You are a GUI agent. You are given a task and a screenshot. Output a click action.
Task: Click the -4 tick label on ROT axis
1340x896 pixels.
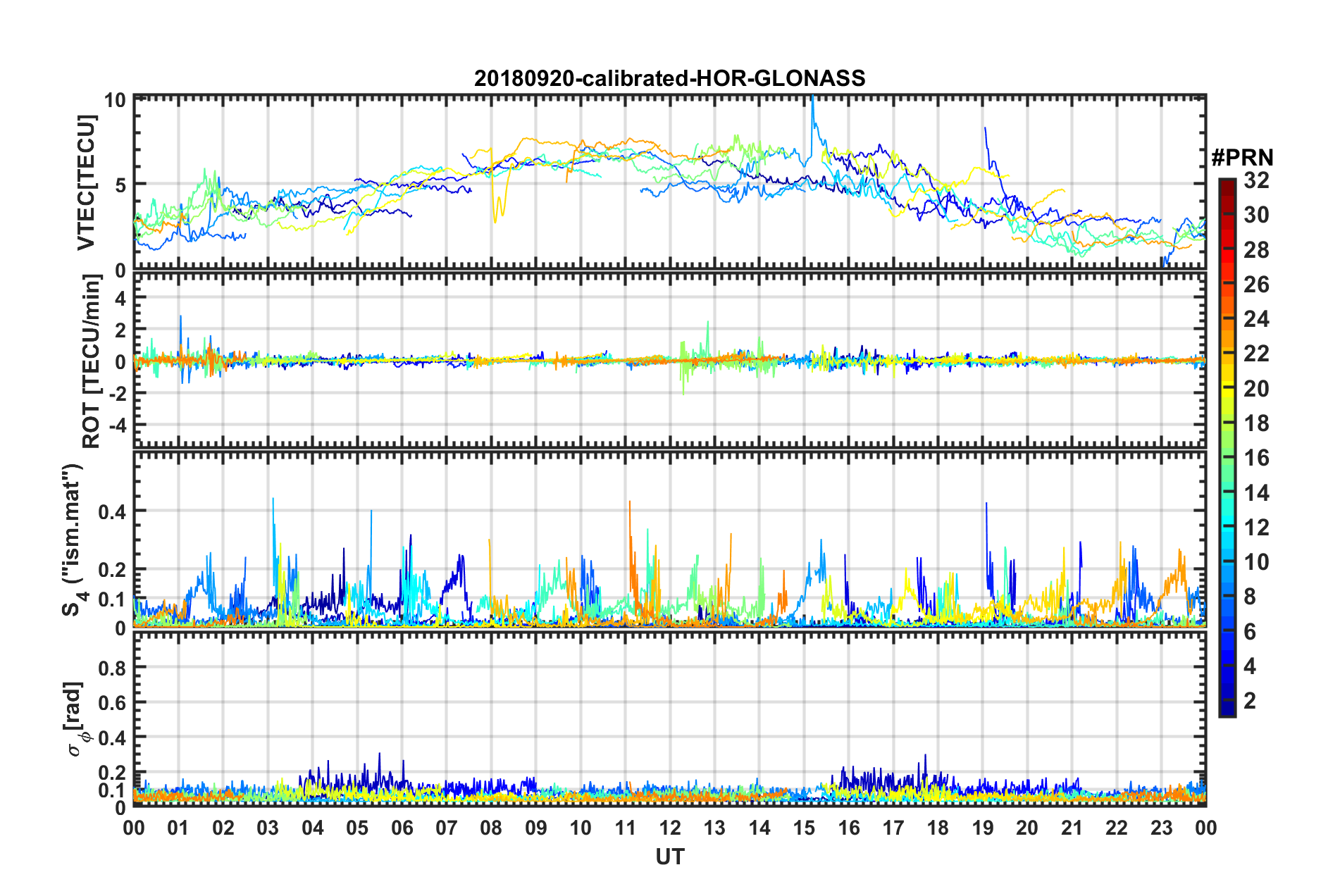point(116,425)
